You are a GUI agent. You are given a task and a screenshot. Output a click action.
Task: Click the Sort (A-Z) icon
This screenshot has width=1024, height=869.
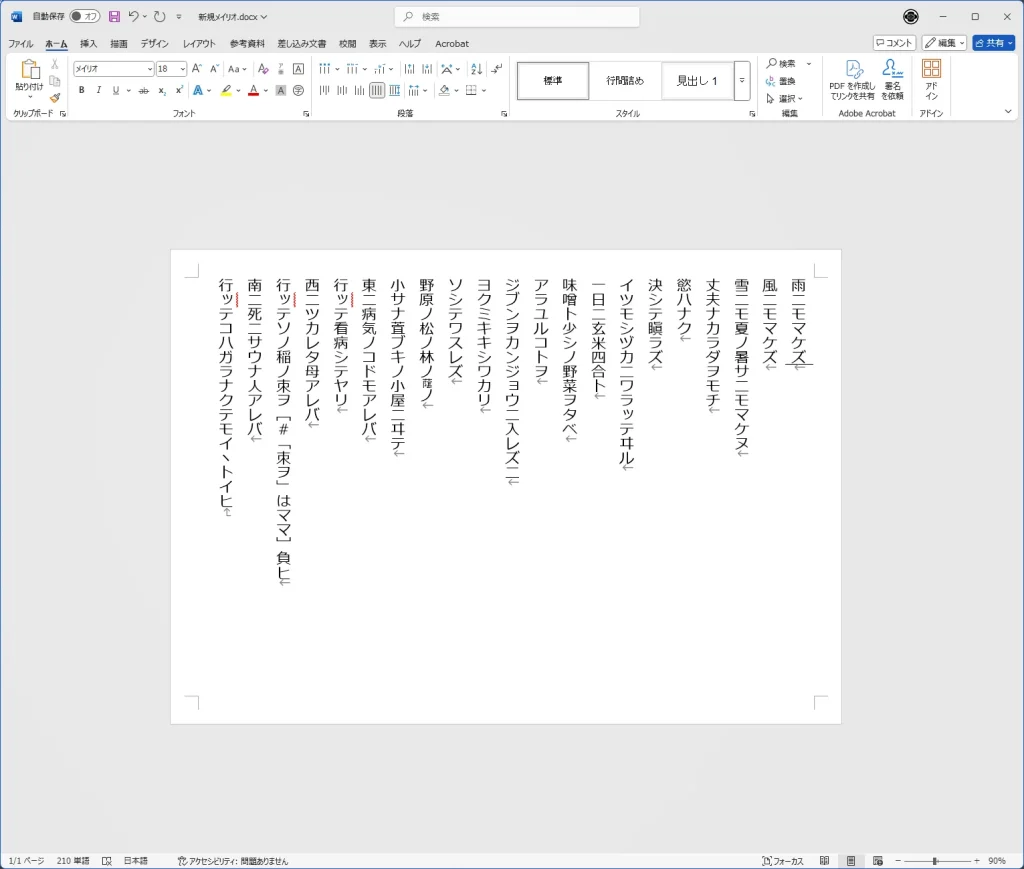[x=475, y=69]
